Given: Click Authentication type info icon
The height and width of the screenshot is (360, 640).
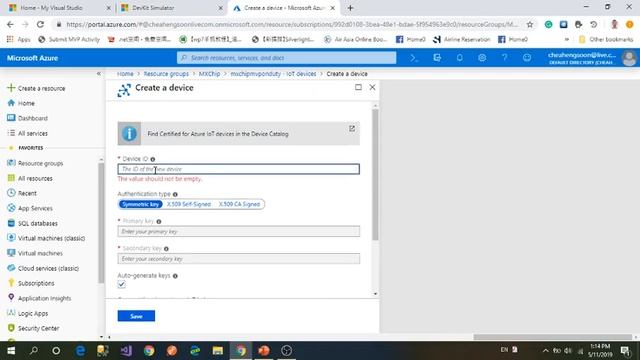Looking at the screenshot, I should pyautogui.click(x=175, y=194).
